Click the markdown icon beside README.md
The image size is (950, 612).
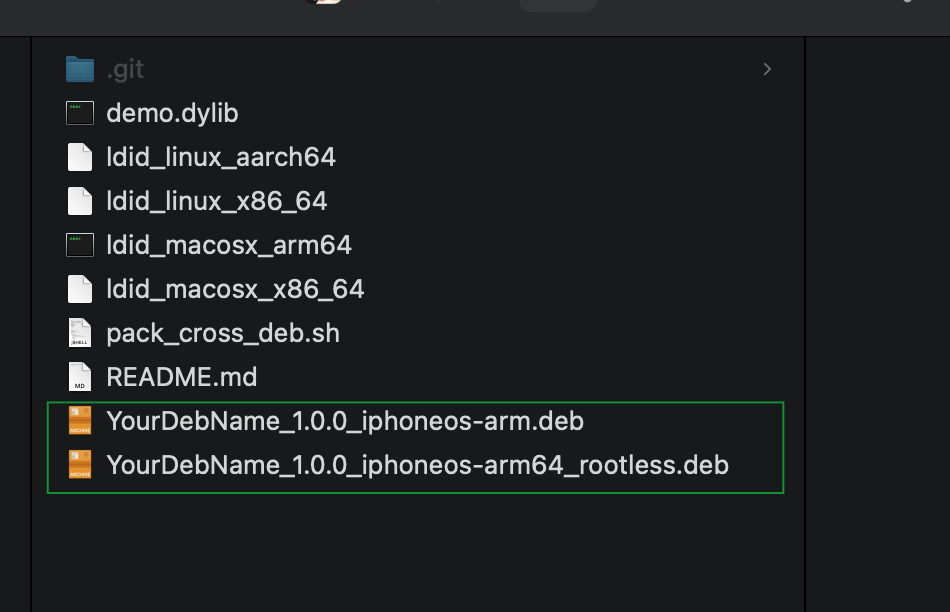[79, 377]
